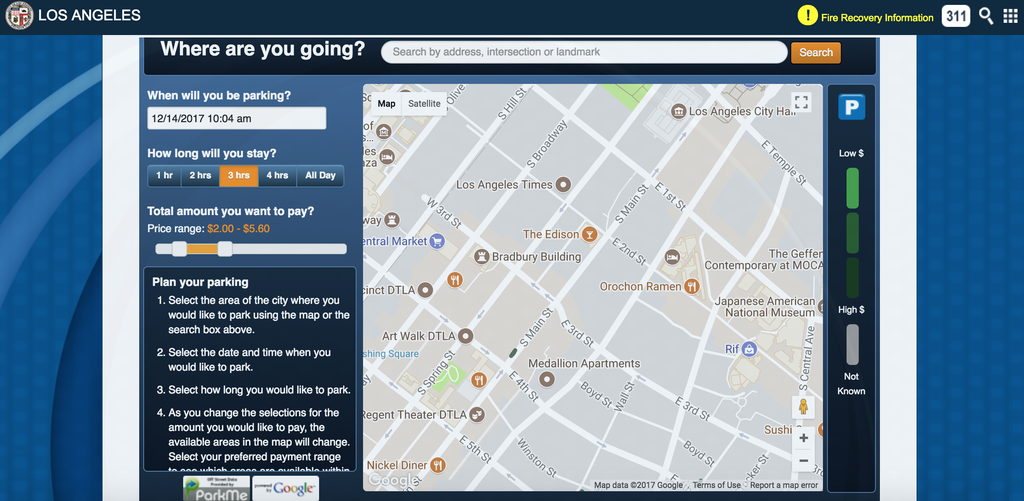Select 2 hrs stay duration
Viewport: 1024px width, 501px height.
[200, 176]
